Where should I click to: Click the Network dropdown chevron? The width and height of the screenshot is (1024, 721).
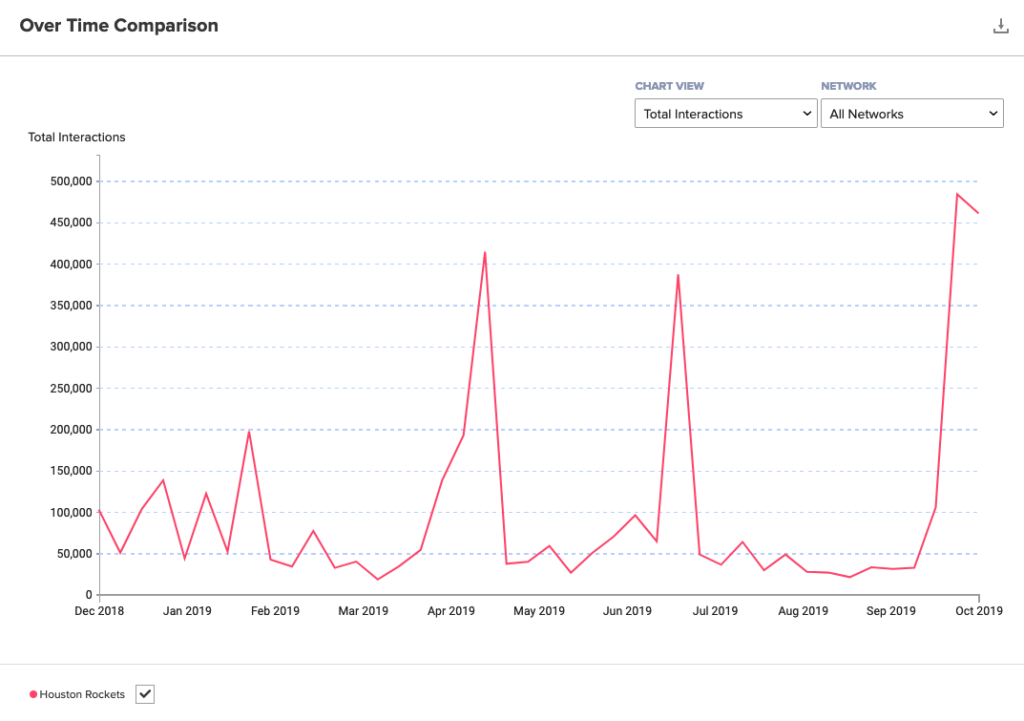pos(992,113)
